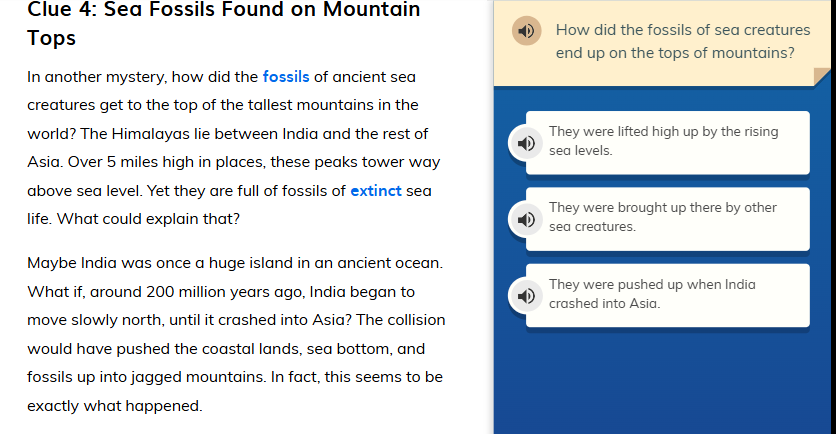
Task: Click the folded corner of the question card
Action: point(822,76)
